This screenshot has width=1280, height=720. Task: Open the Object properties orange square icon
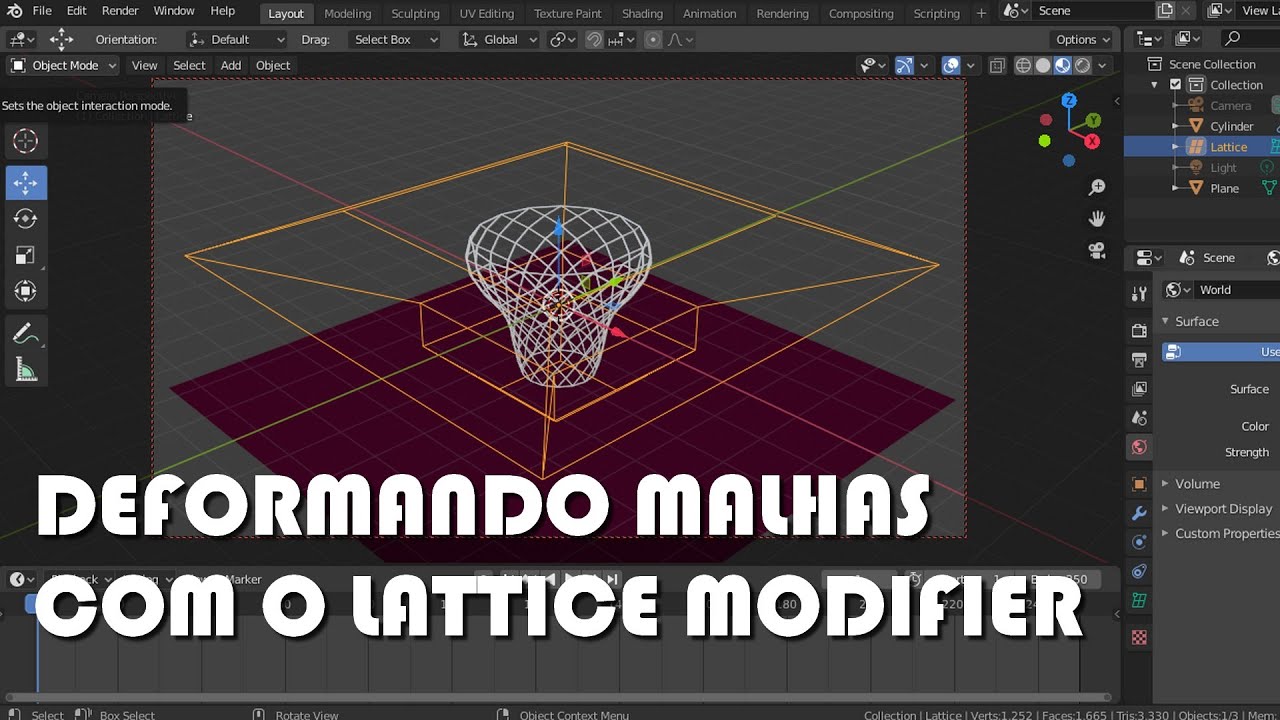[1139, 484]
